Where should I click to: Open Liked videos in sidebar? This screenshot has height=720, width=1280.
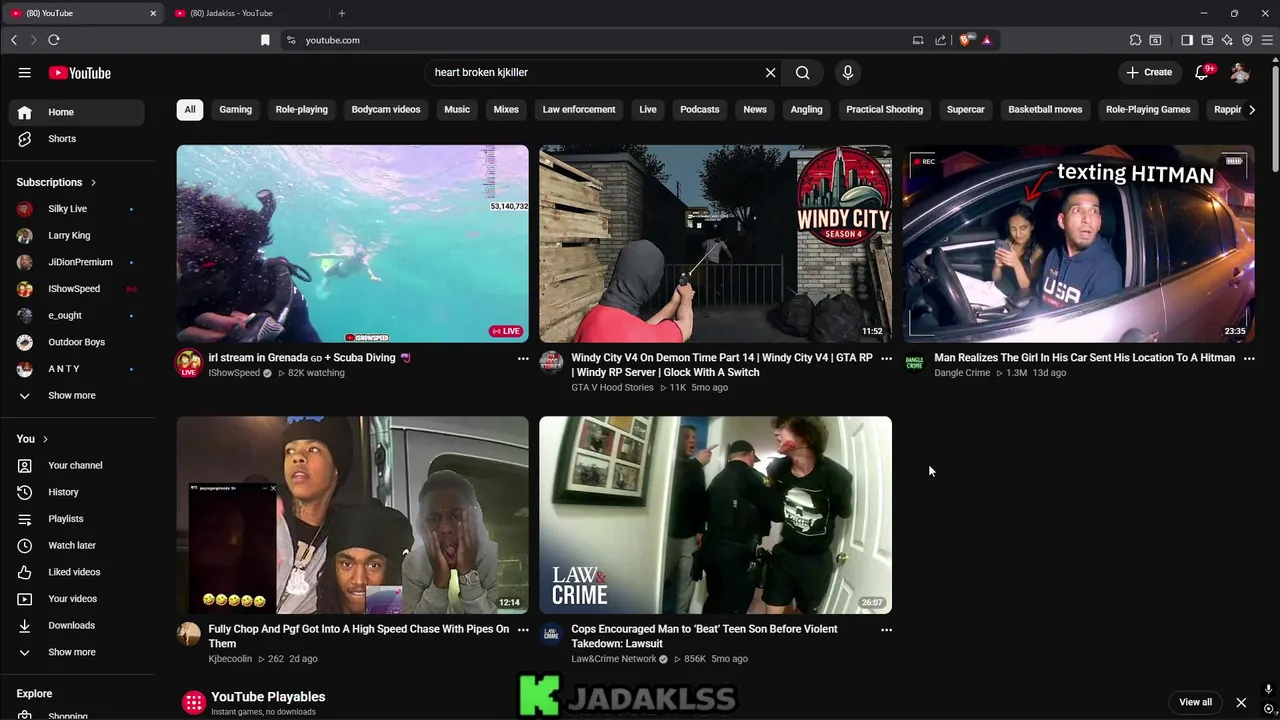coord(77,572)
